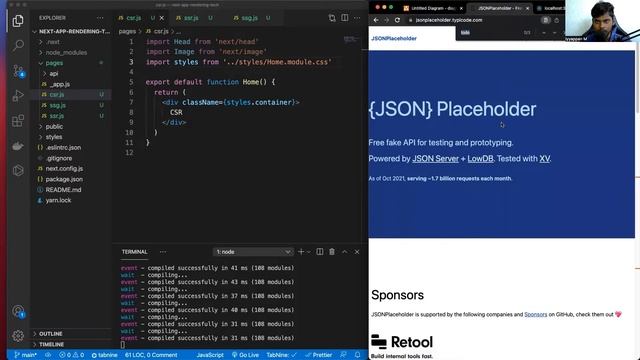Click the browser page vertical scrollbar

(638, 78)
